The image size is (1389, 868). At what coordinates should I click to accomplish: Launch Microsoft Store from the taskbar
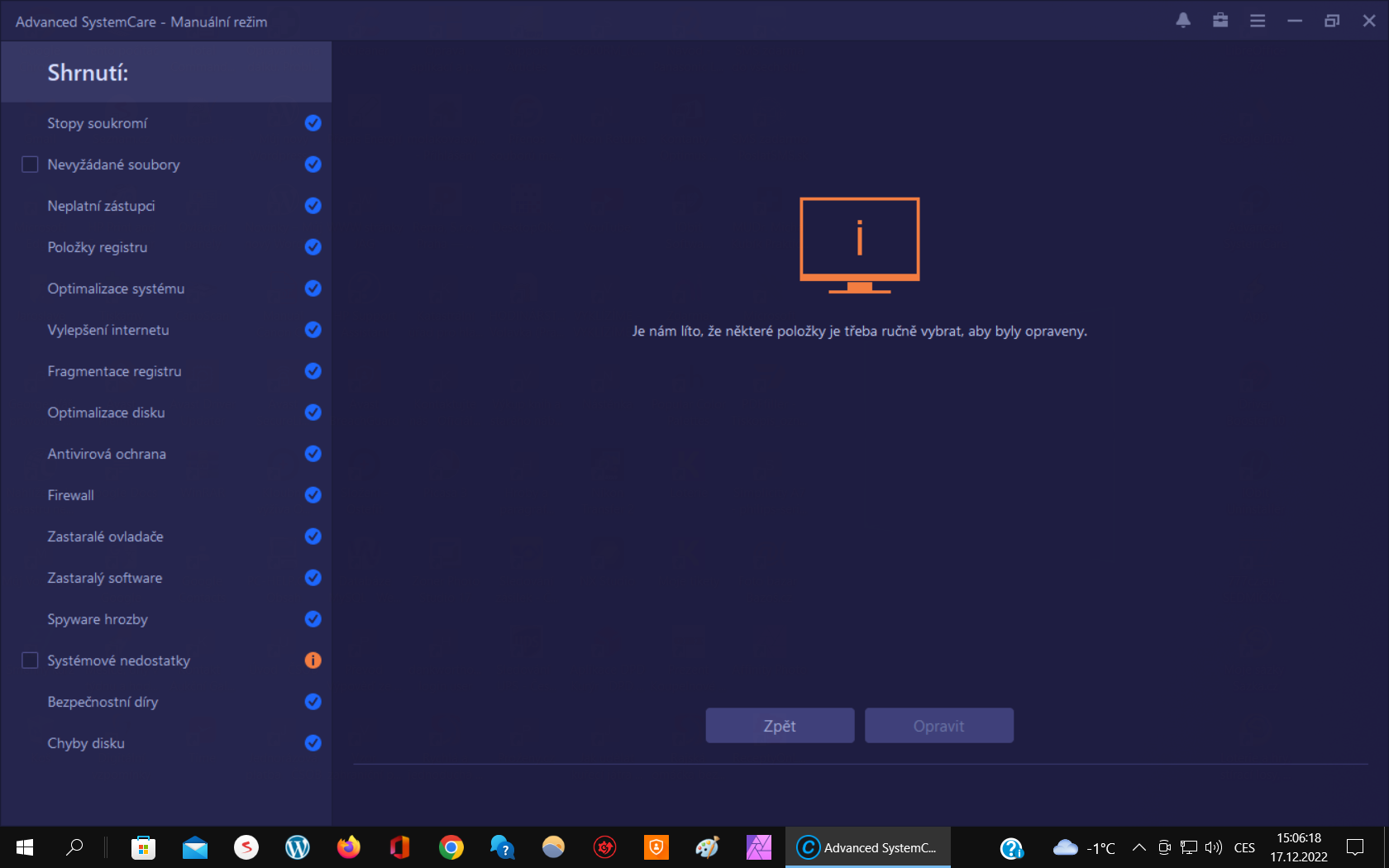click(143, 847)
